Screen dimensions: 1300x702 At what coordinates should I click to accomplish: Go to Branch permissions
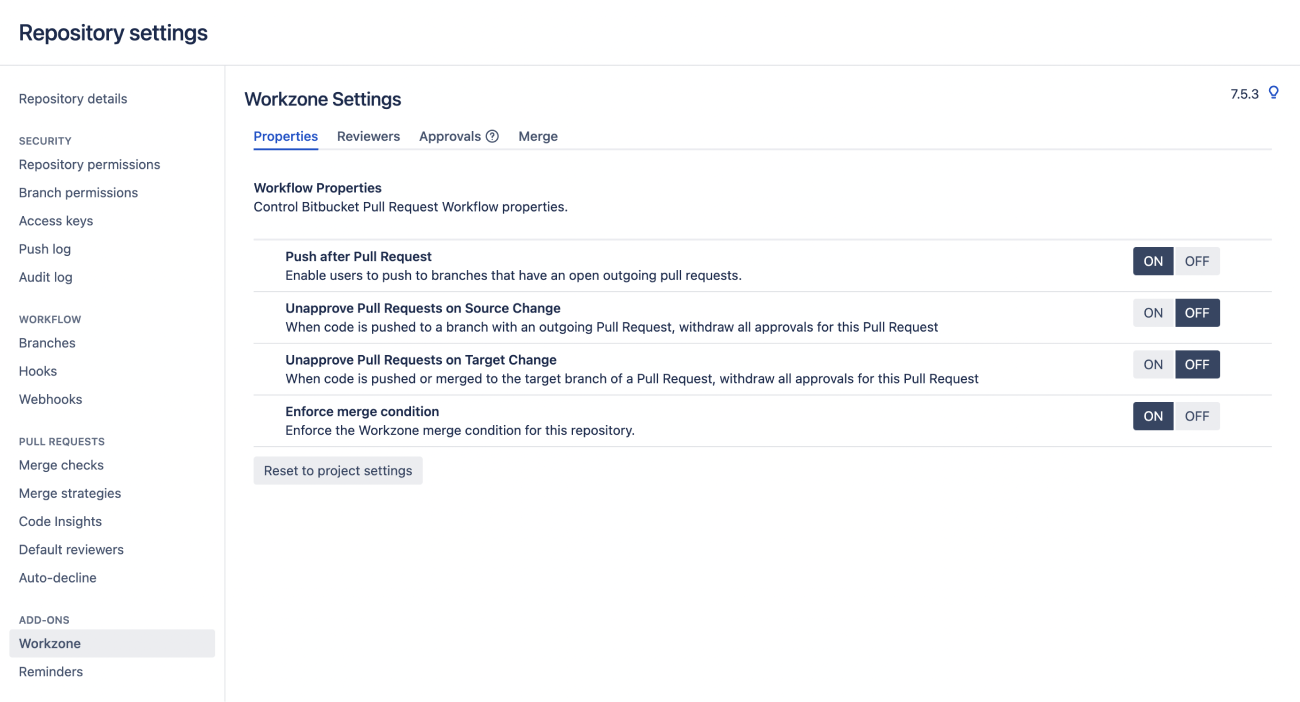click(78, 193)
